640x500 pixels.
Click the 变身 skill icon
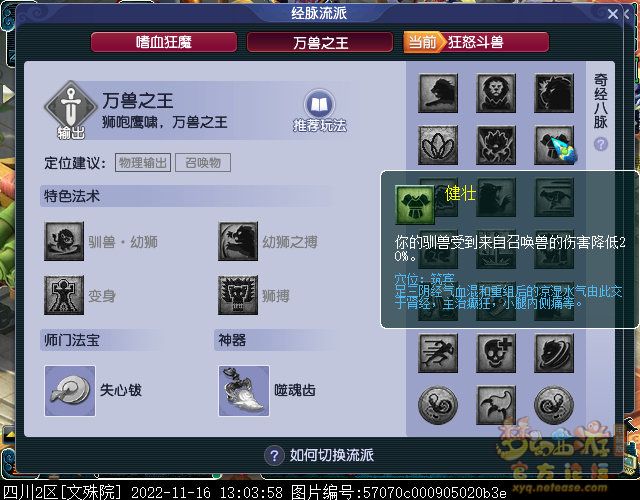click(64, 295)
